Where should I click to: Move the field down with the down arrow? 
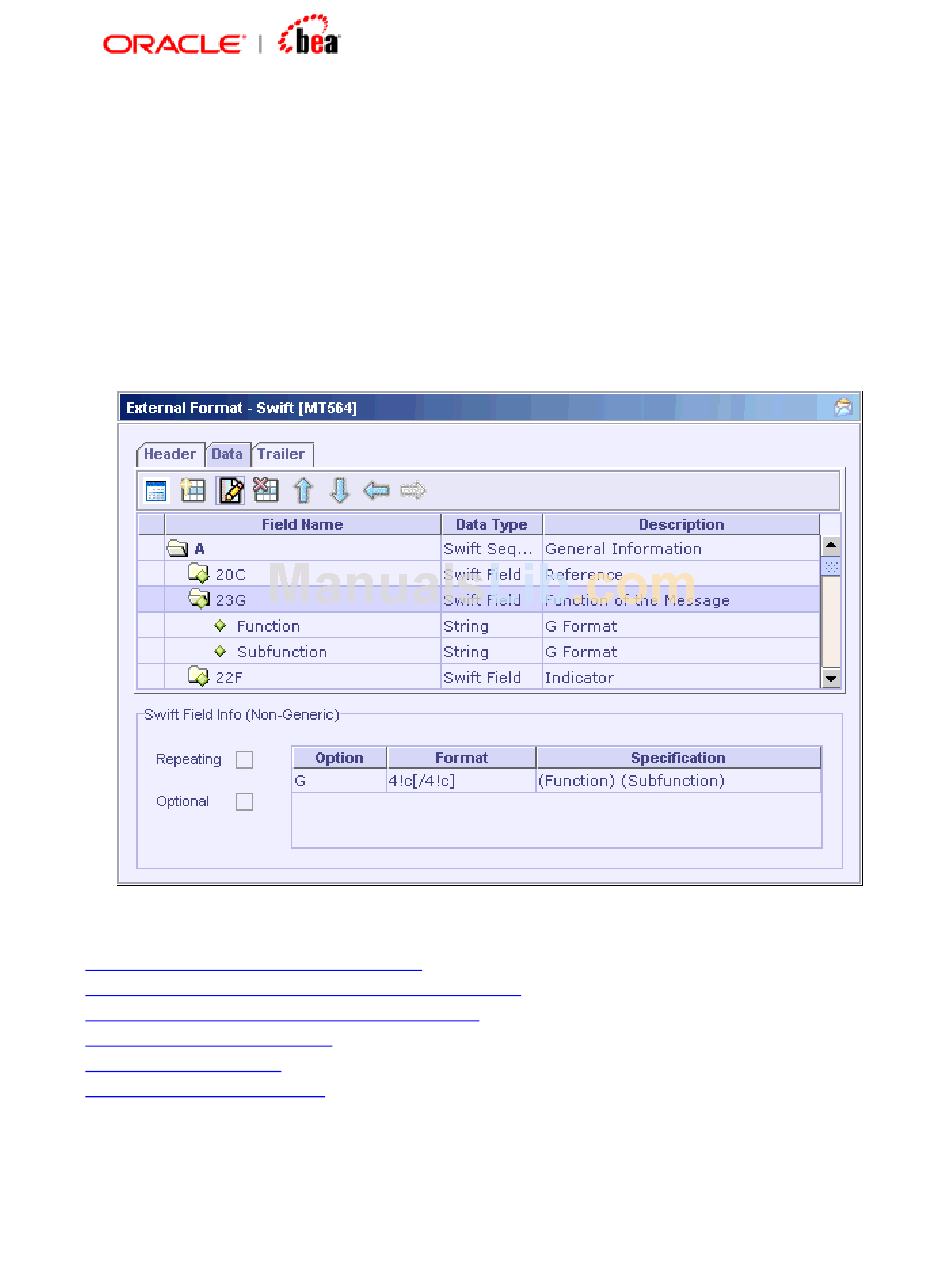tap(339, 491)
